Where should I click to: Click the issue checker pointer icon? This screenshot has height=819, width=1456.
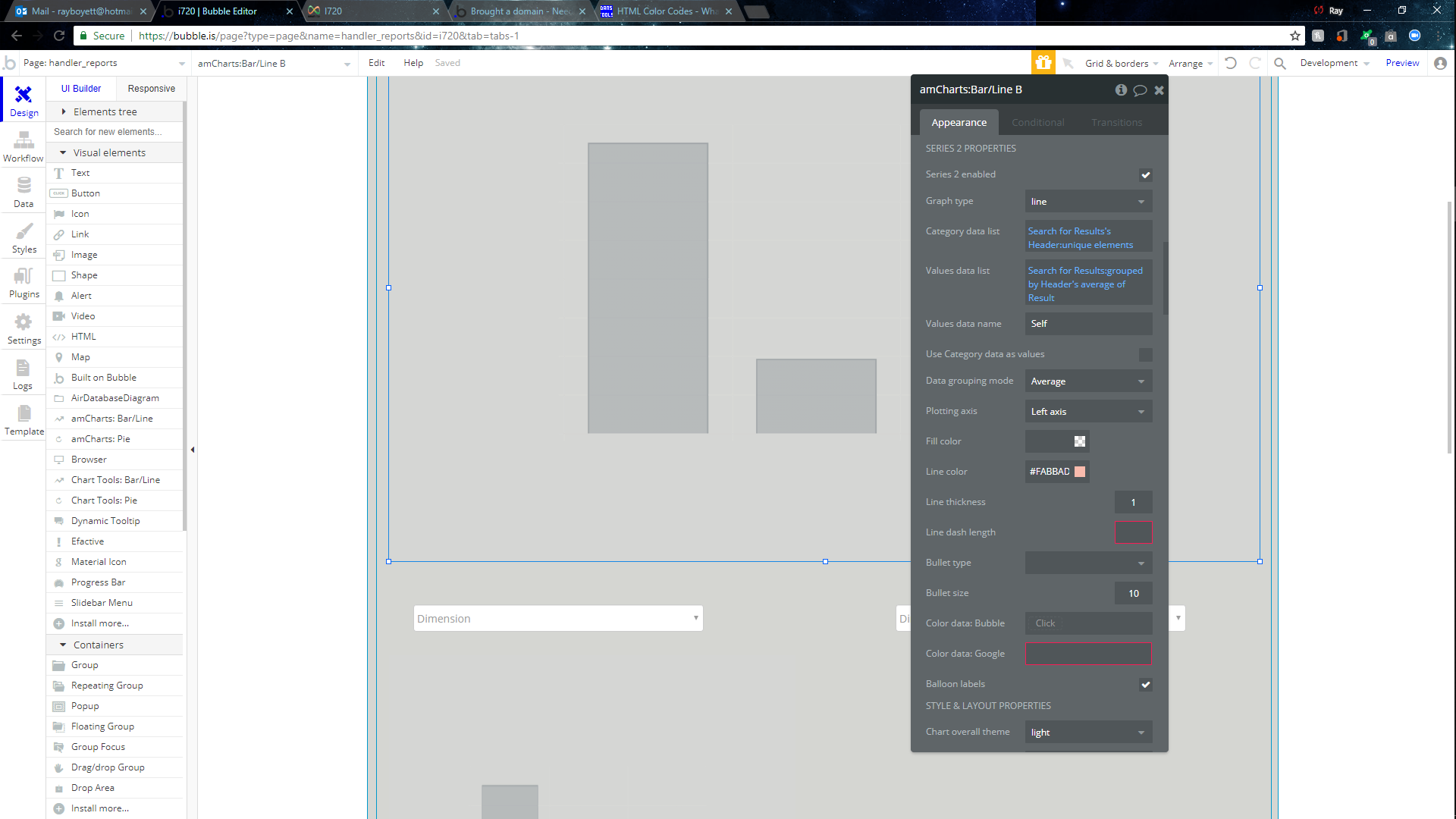1068,63
